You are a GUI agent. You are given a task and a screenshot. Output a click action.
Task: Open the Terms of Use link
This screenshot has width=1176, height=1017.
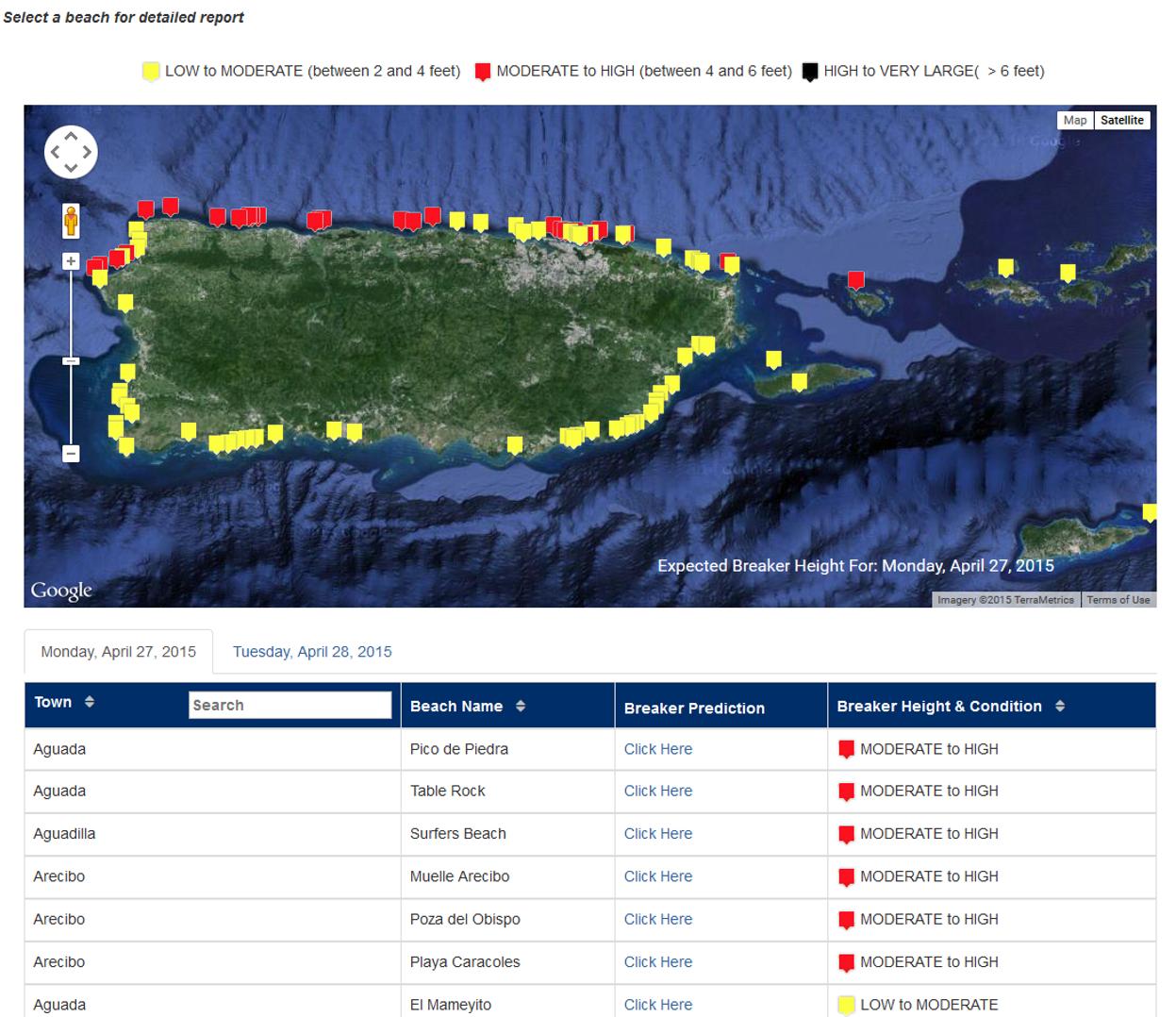click(1118, 600)
